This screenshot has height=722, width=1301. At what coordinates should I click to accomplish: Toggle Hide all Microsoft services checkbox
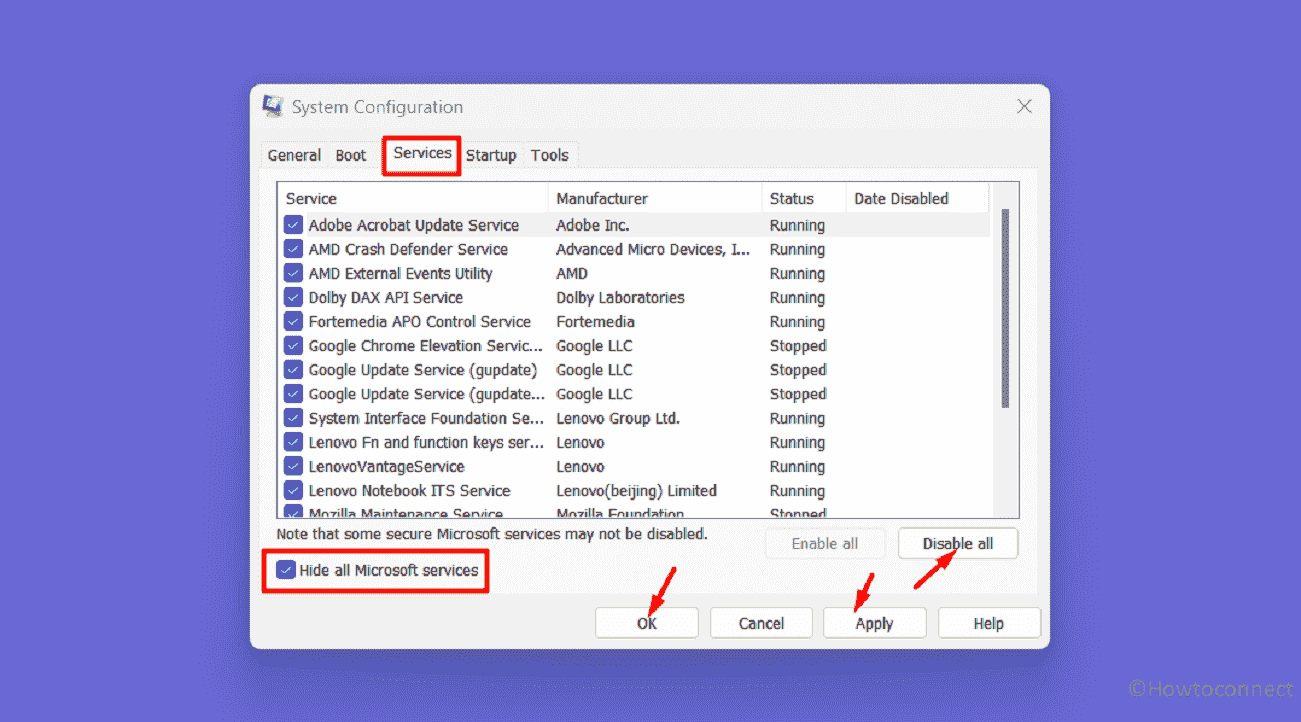point(286,570)
